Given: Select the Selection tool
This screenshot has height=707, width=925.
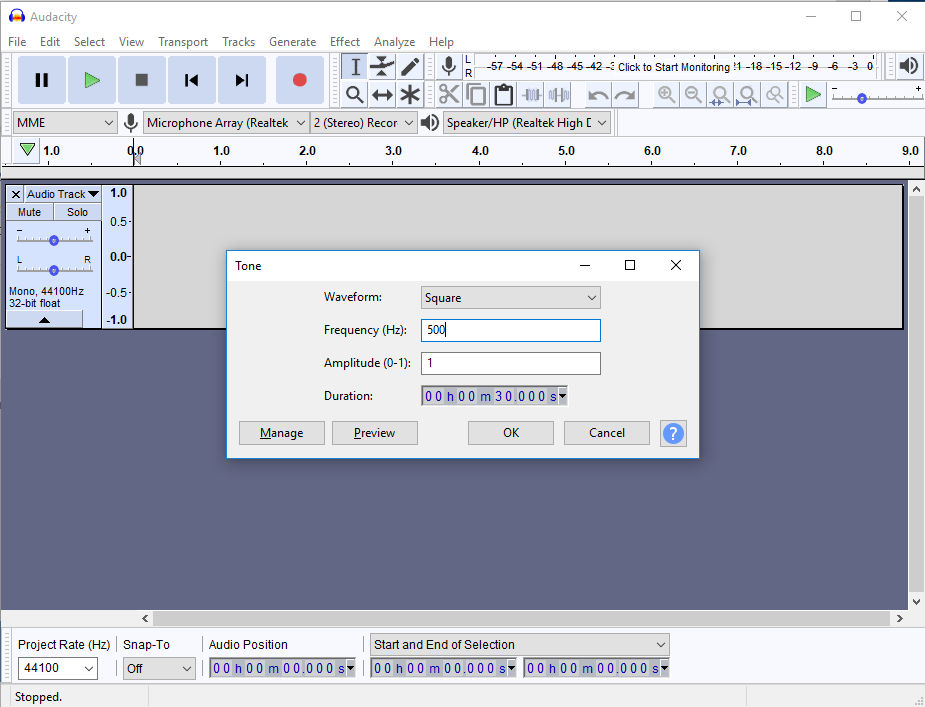Looking at the screenshot, I should pyautogui.click(x=354, y=66).
